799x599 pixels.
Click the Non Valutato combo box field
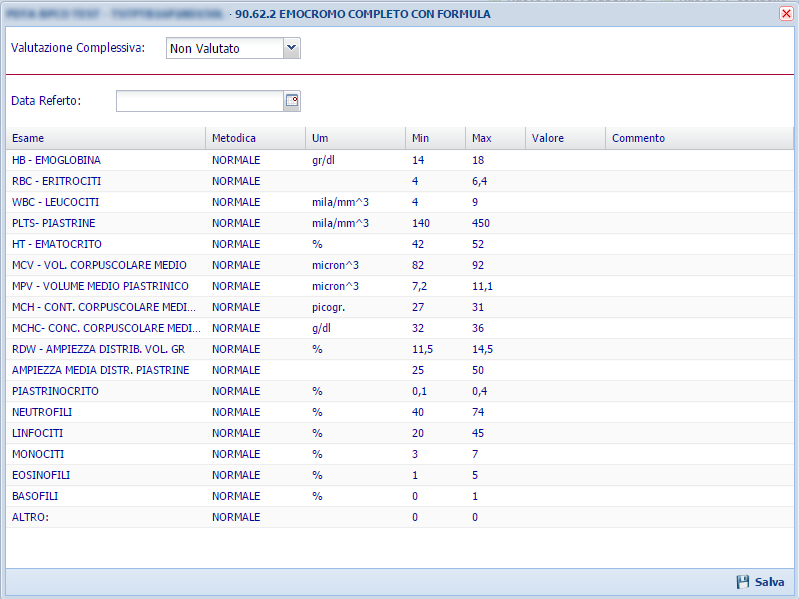tap(224, 48)
